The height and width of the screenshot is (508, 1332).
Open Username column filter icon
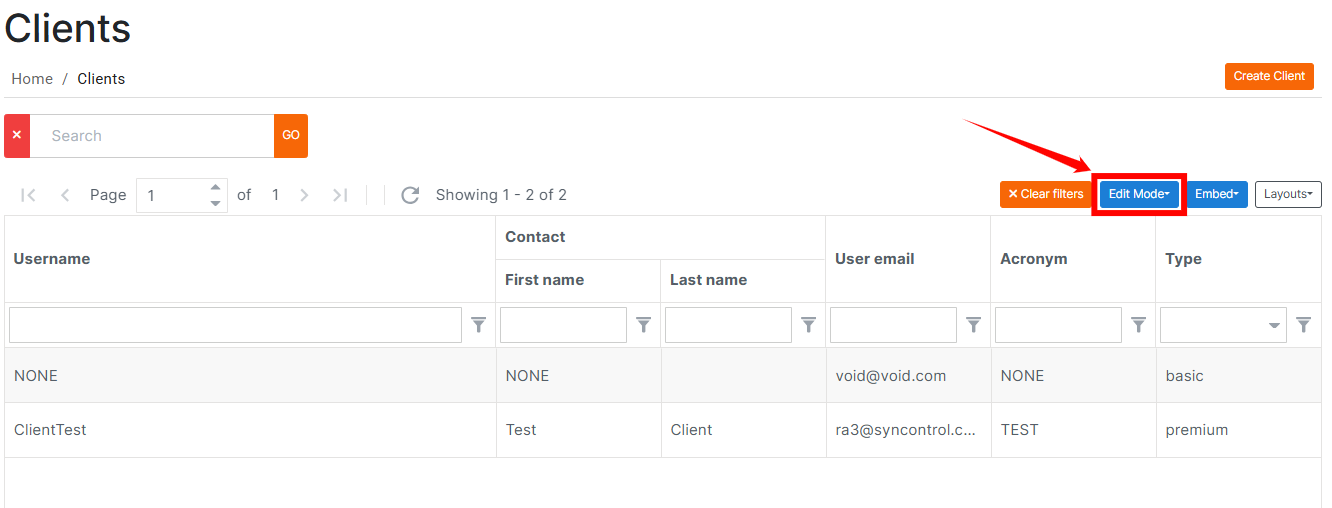(x=479, y=325)
